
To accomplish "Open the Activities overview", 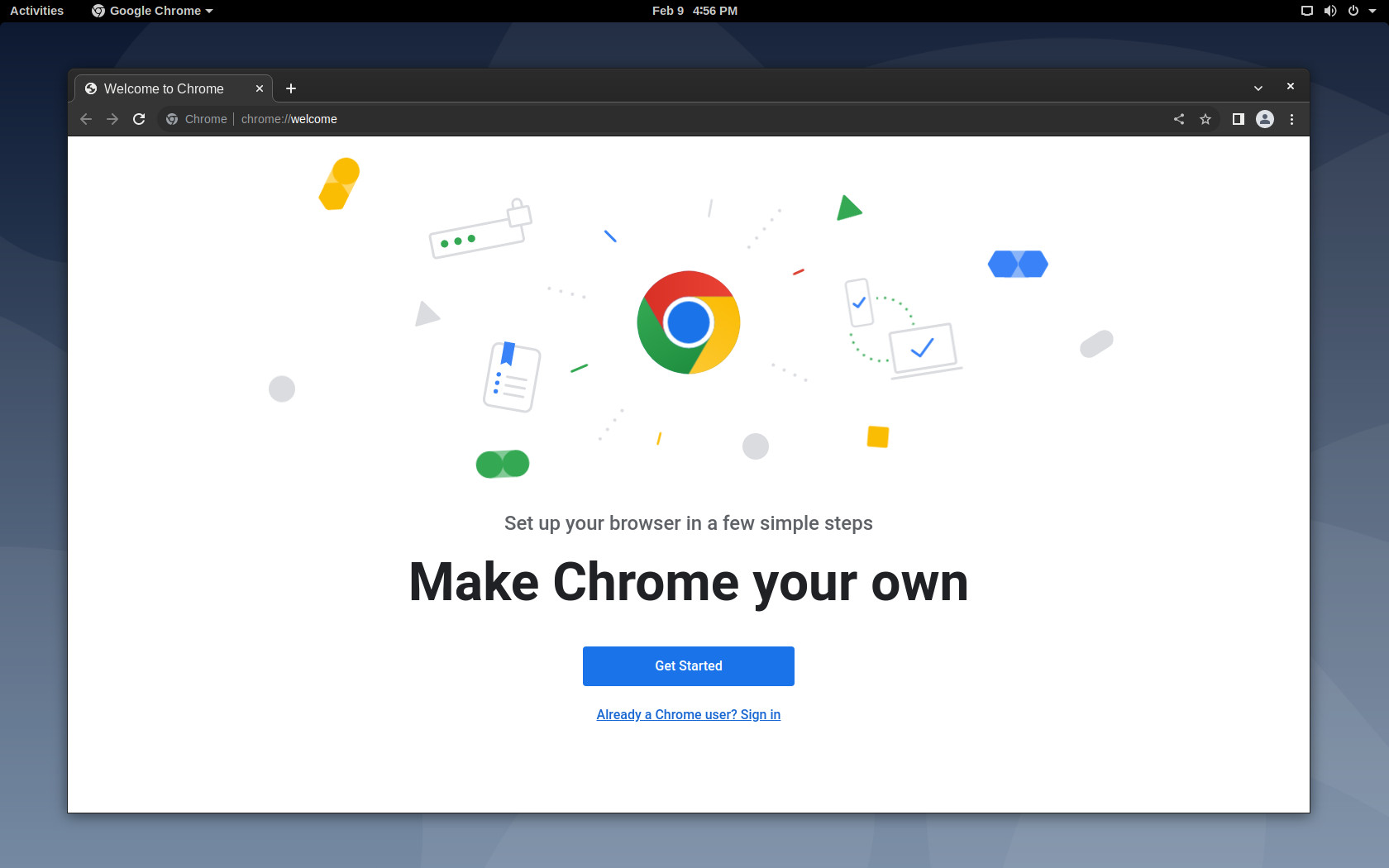I will point(36,11).
